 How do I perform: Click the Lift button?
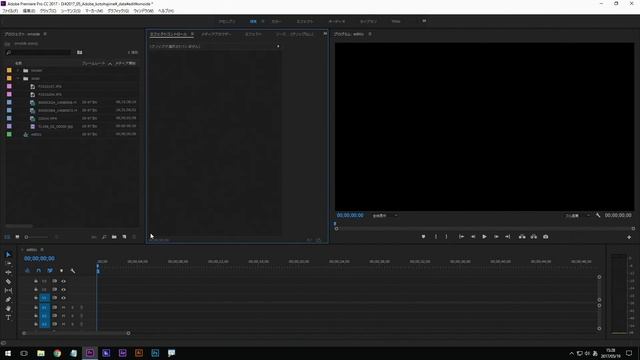tap(522, 237)
